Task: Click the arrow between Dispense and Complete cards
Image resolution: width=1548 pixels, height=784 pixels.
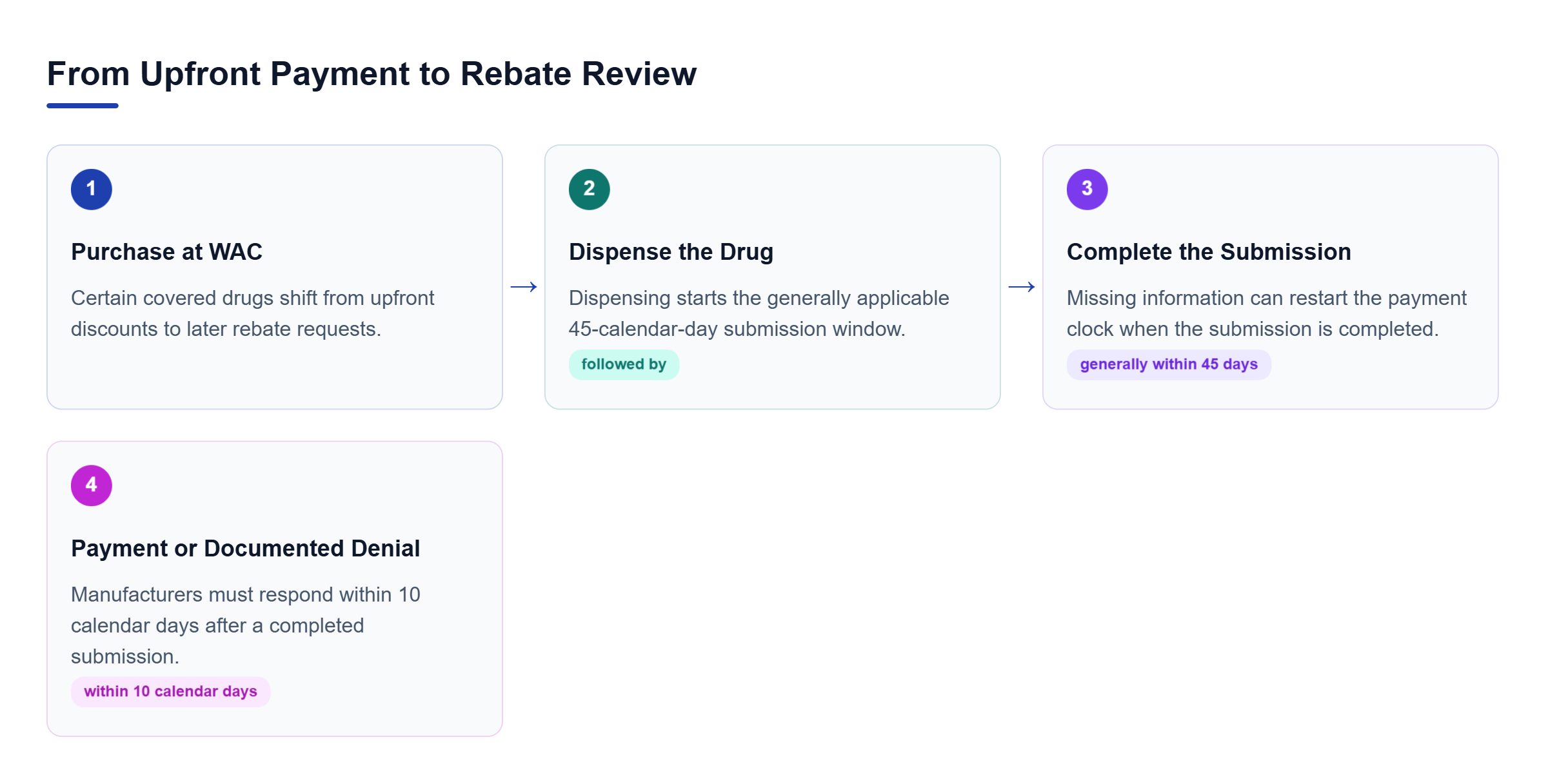Action: 1022,287
